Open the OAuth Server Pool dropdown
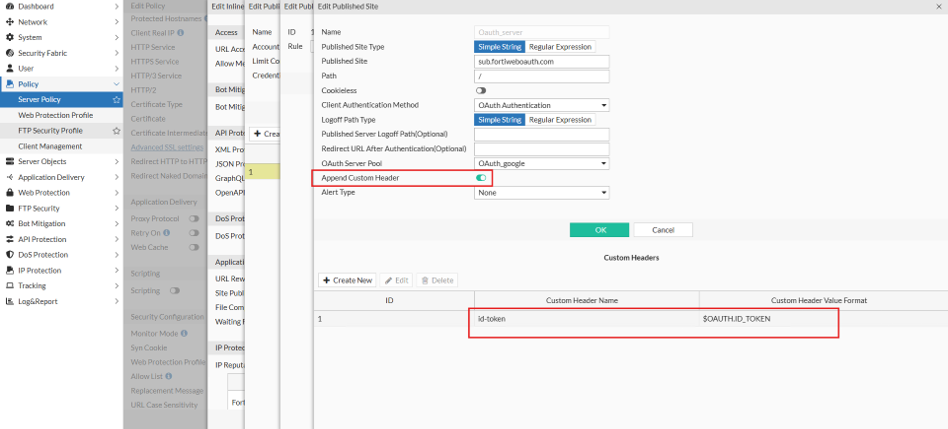The width and height of the screenshot is (948, 429). point(541,163)
